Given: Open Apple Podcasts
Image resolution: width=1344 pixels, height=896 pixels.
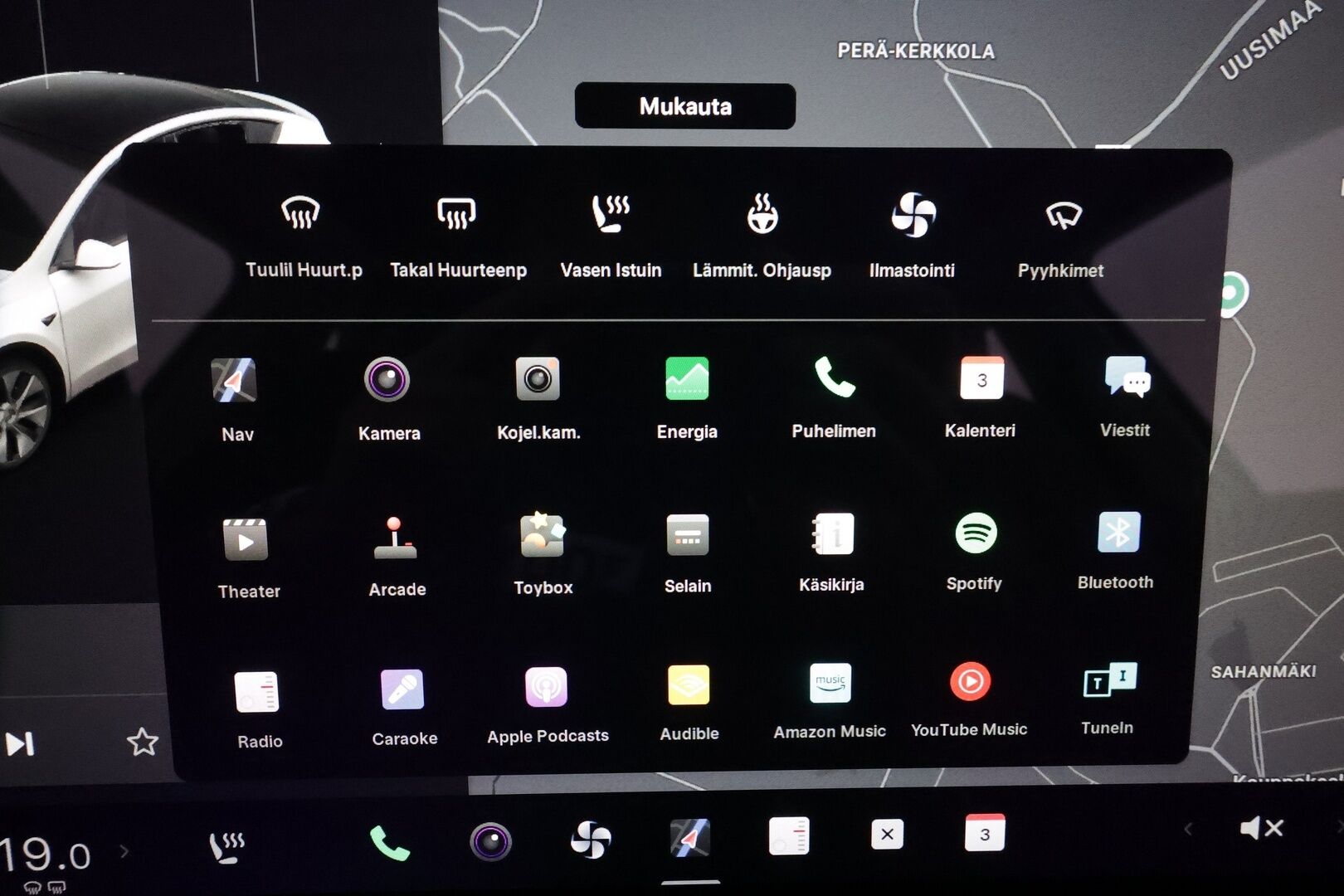Looking at the screenshot, I should (x=546, y=687).
